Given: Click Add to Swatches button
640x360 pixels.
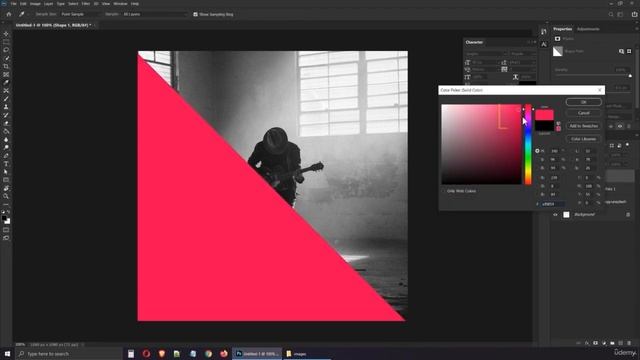Looking at the screenshot, I should point(584,126).
